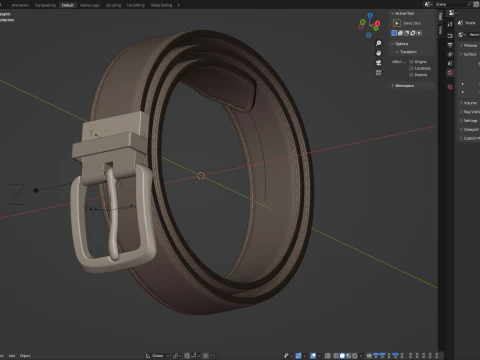Choose Subtract selection mode icon
Screen dimensions: 480x360
pyautogui.click(x=407, y=33)
